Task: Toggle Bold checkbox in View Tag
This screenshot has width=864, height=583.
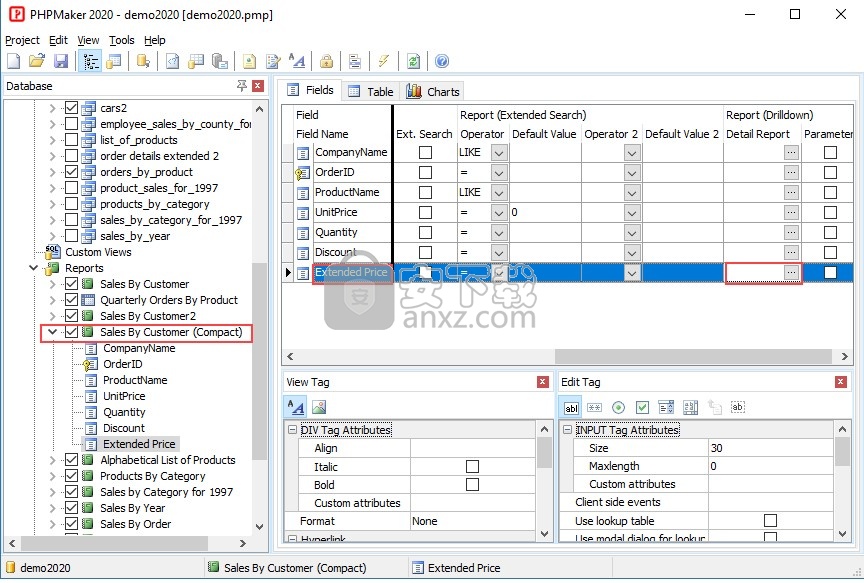Action: [472, 485]
